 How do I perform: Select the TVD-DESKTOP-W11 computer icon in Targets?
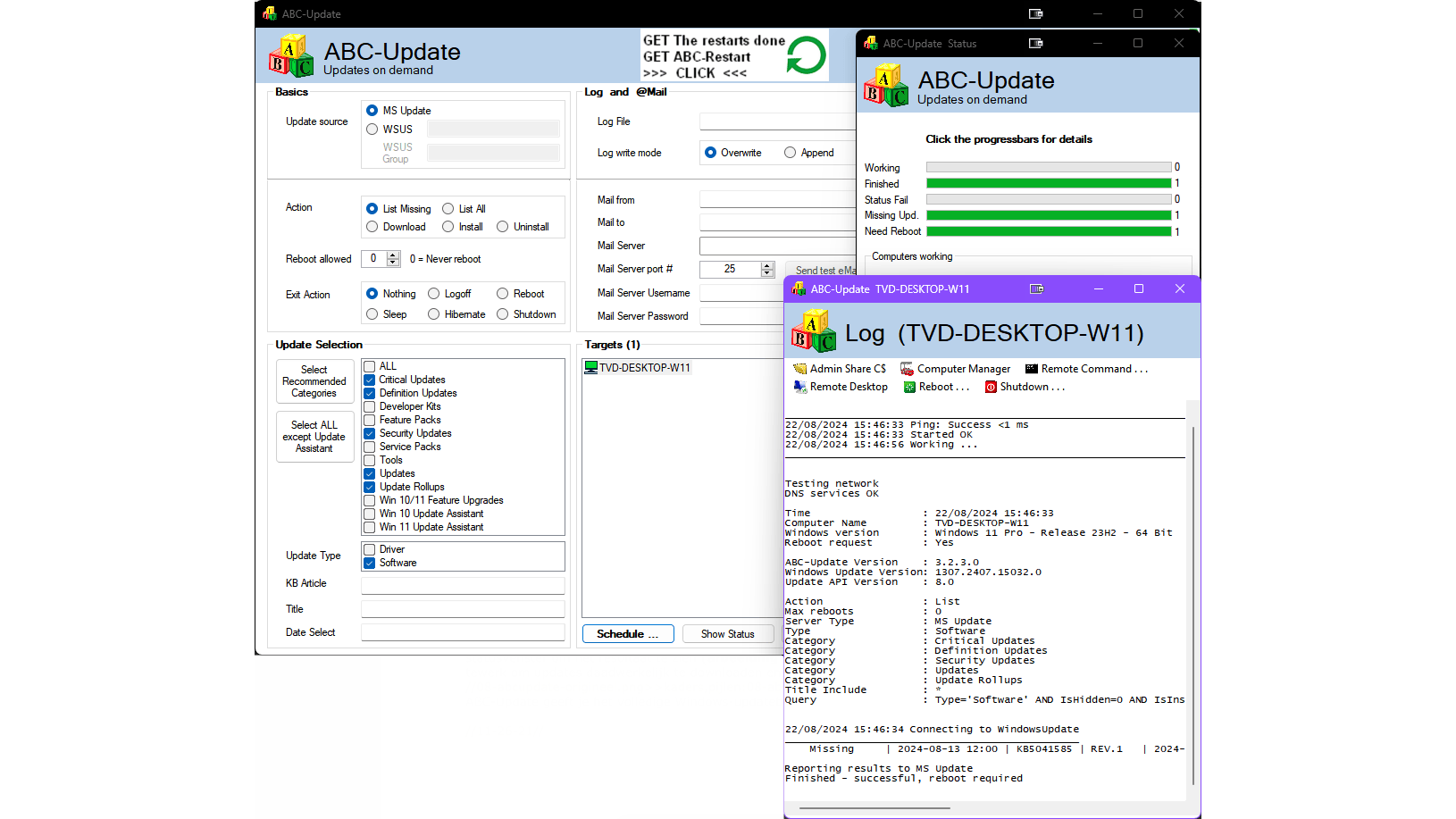coord(590,368)
